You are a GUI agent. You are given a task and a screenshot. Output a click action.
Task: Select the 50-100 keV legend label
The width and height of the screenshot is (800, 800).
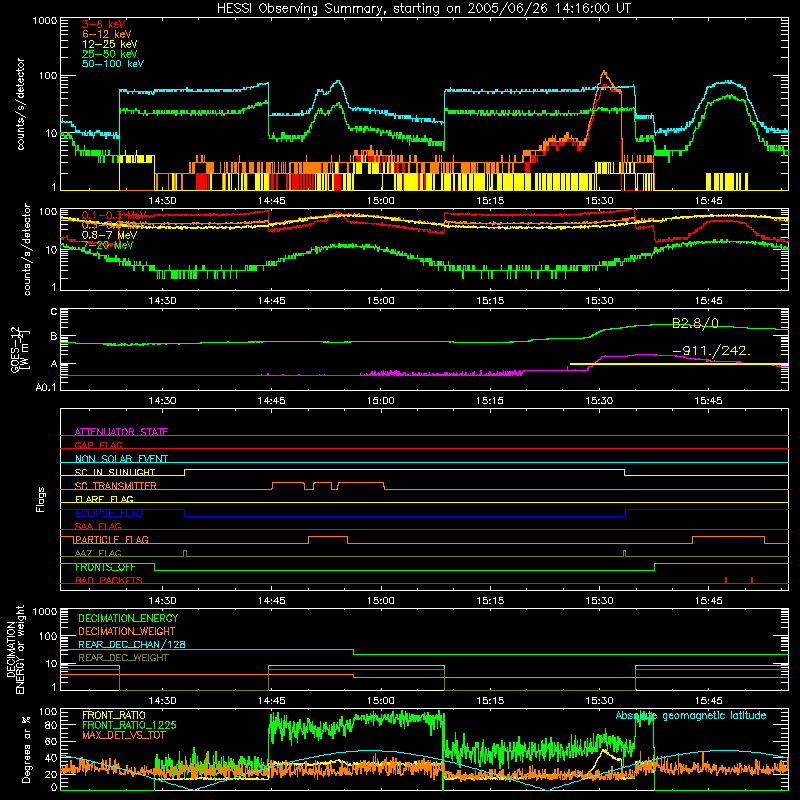pos(113,64)
